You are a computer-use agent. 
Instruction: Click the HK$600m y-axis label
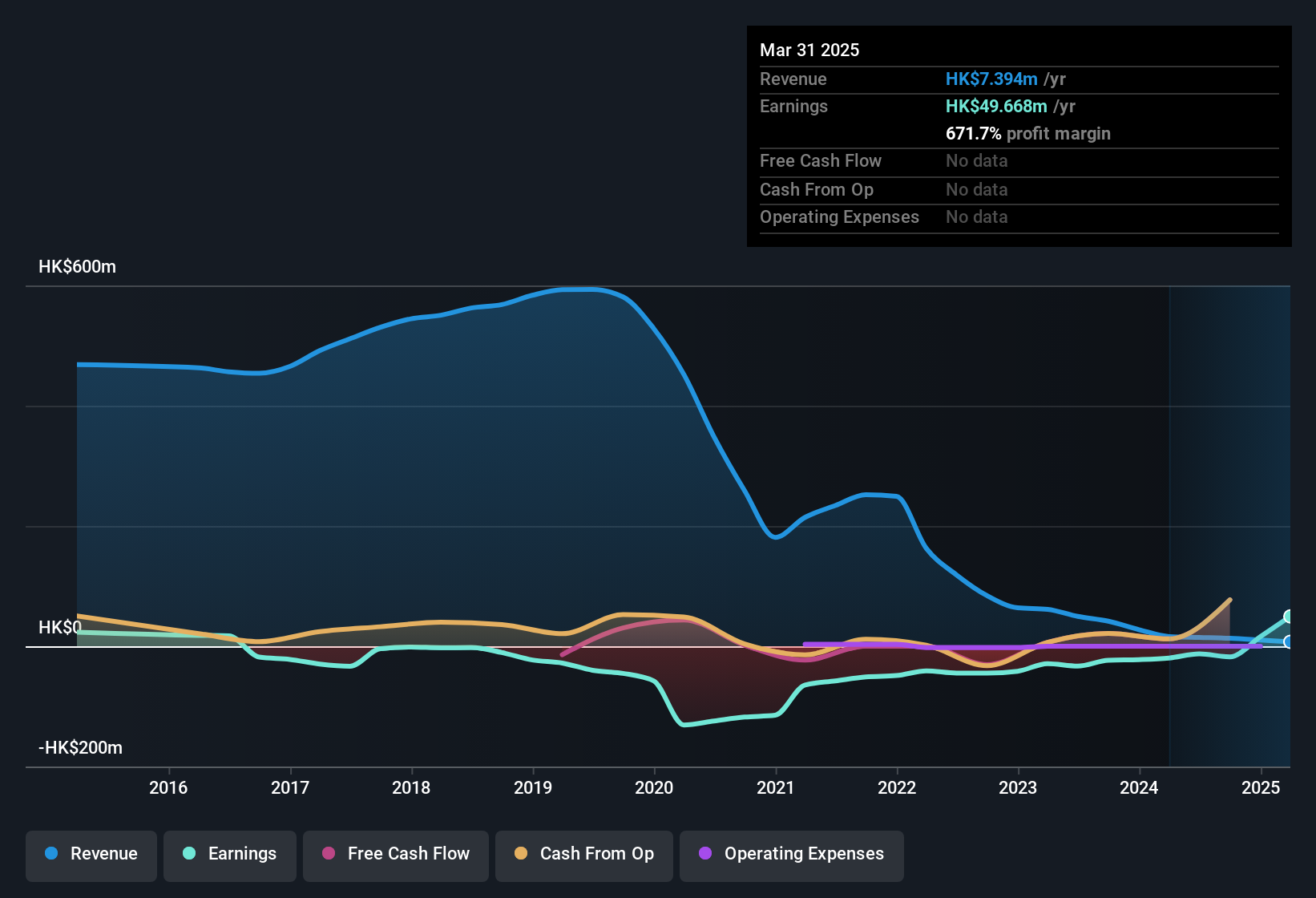tap(77, 267)
